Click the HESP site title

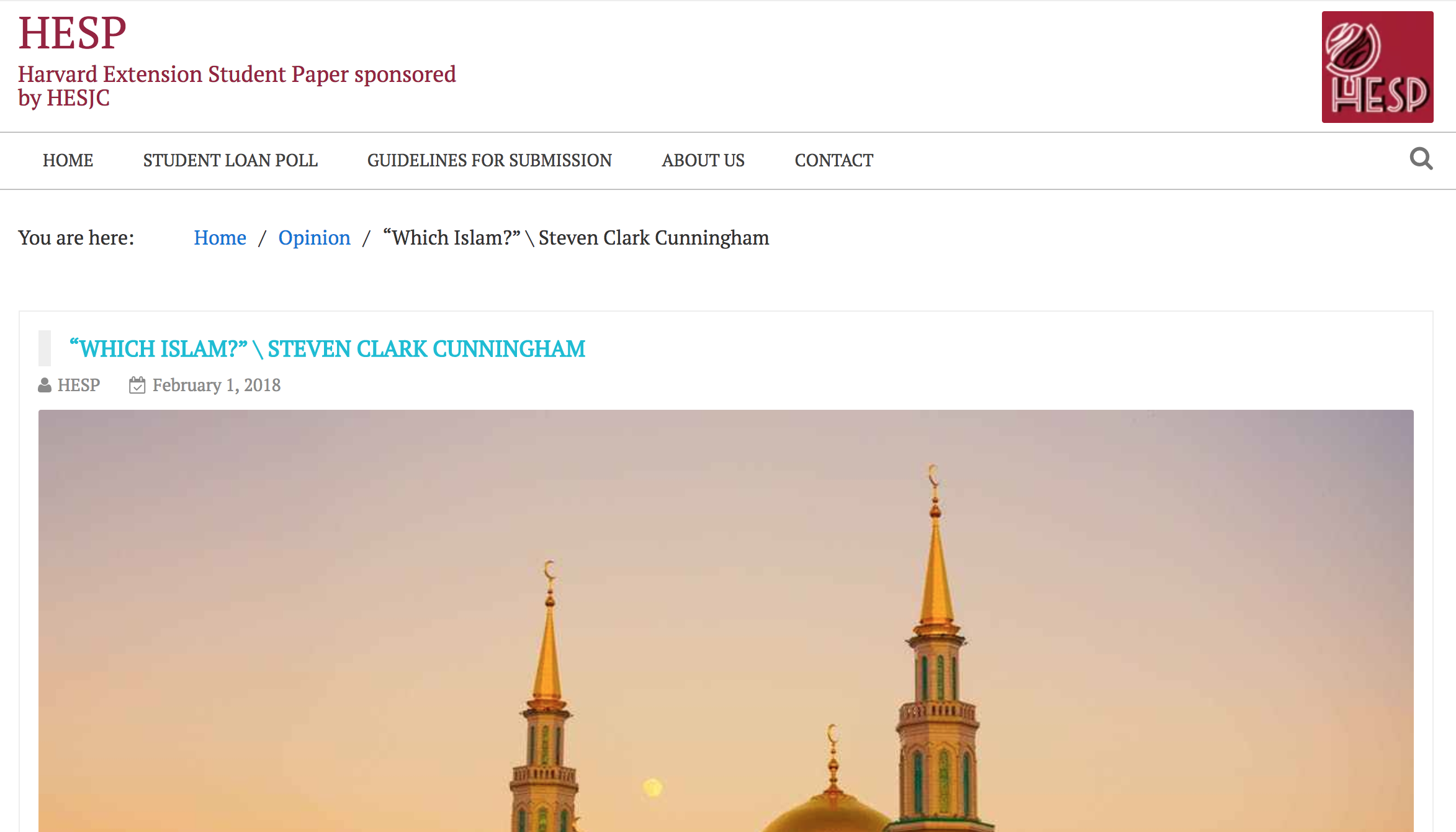tap(72, 34)
